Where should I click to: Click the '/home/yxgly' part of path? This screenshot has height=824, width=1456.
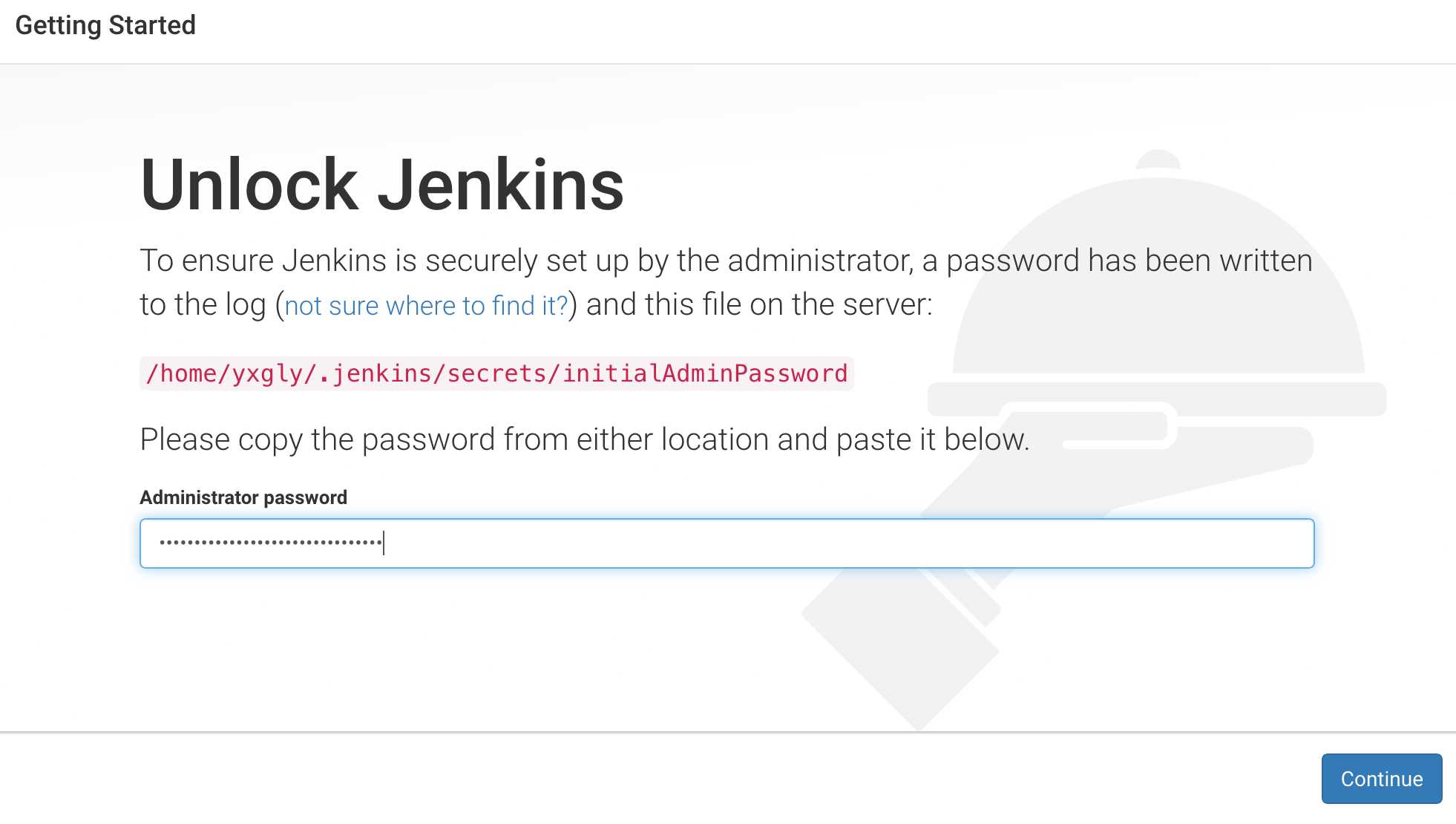(x=225, y=373)
